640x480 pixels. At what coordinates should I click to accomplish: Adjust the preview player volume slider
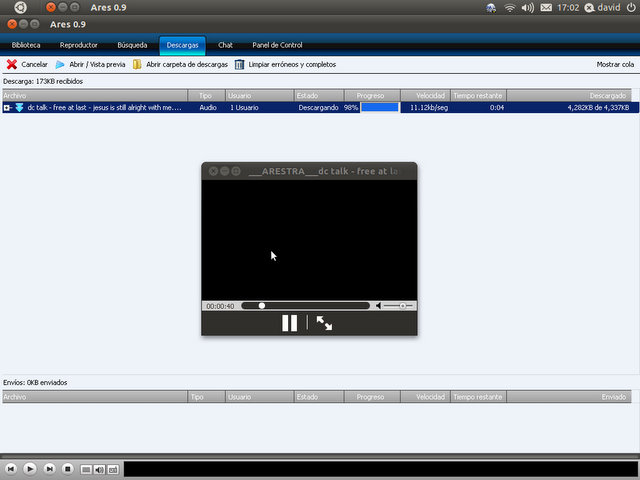pos(398,306)
